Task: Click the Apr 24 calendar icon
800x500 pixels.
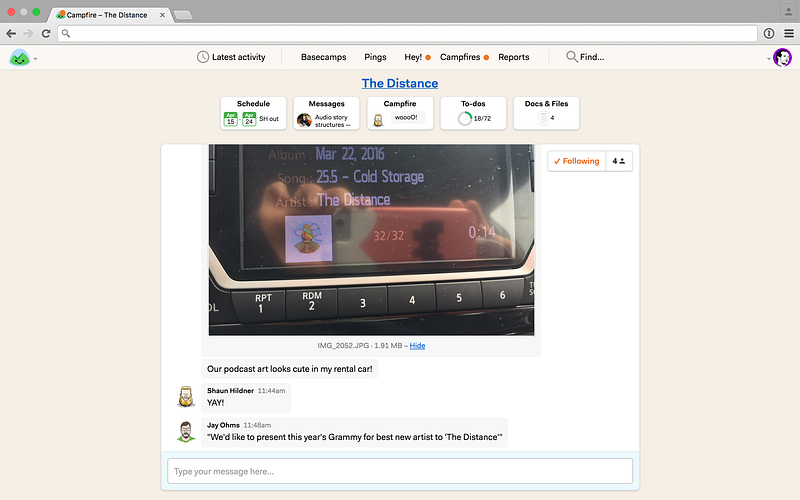Action: point(249,119)
